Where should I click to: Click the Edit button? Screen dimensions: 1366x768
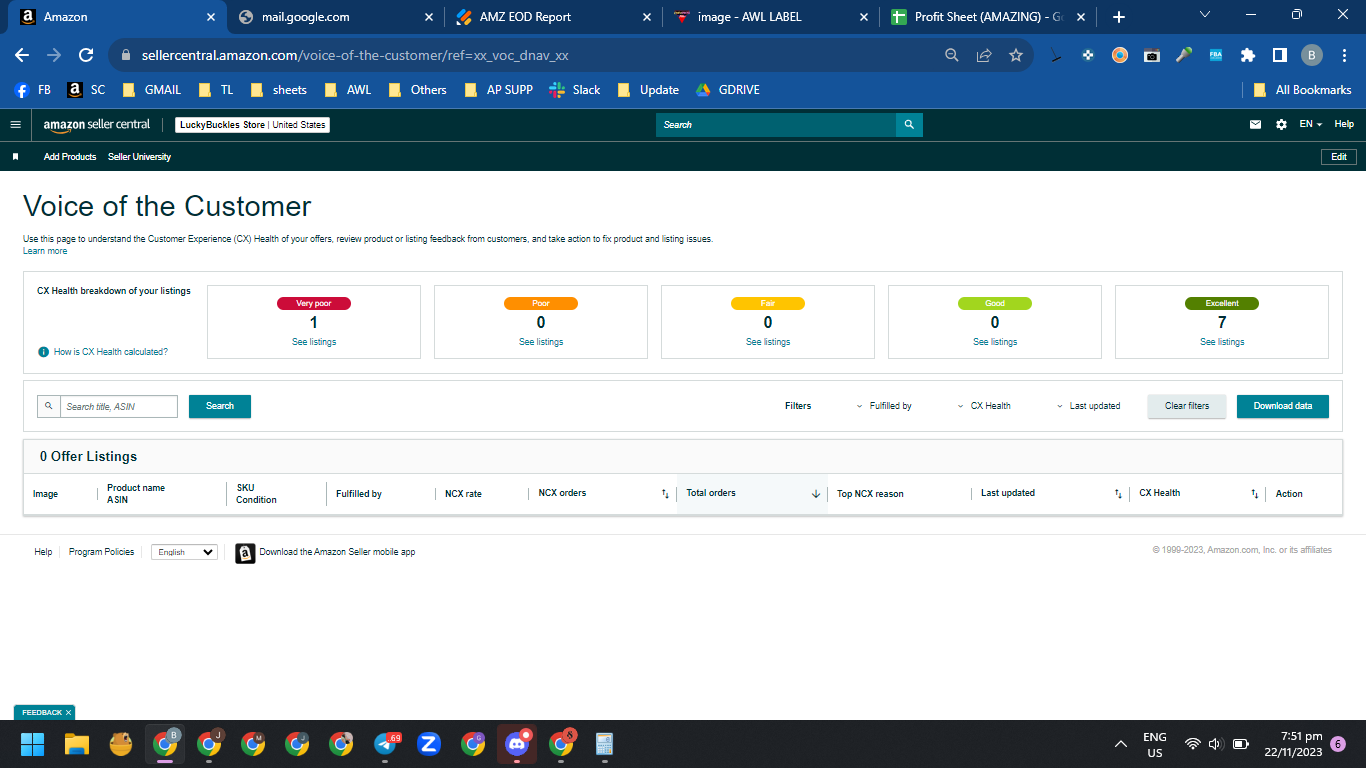tap(1339, 157)
